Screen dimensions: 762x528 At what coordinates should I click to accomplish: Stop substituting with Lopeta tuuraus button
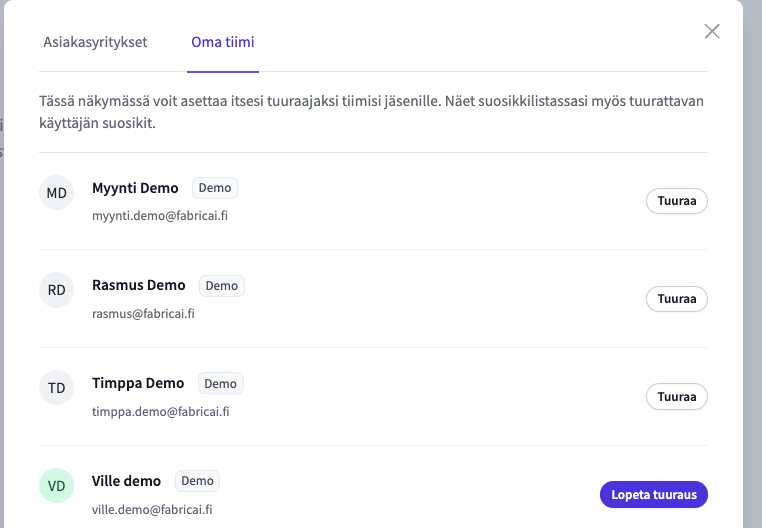(x=654, y=494)
